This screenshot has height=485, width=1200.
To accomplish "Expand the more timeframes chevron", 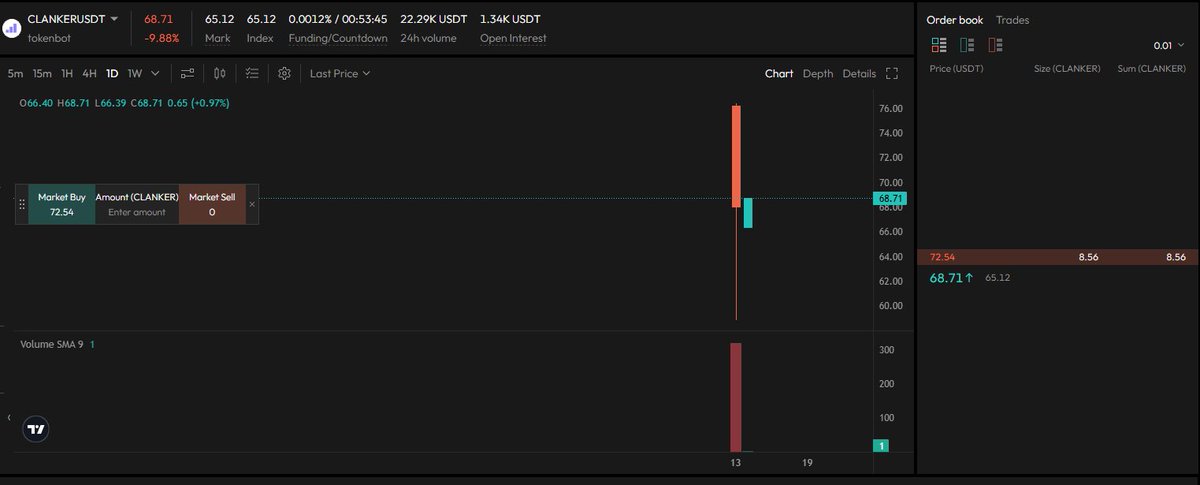I will 155,73.
